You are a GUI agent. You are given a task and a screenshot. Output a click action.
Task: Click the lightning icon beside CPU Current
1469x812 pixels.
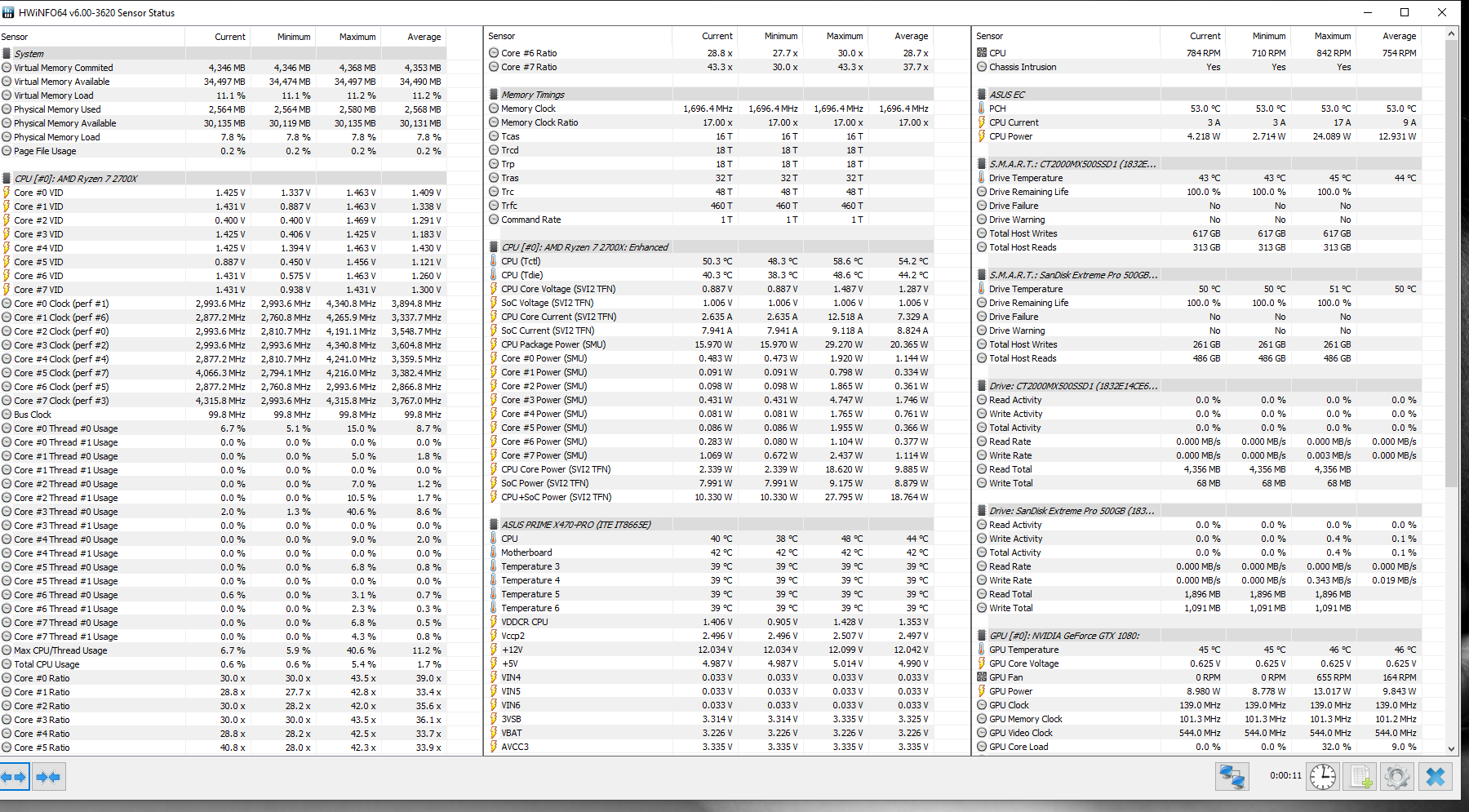pos(982,122)
